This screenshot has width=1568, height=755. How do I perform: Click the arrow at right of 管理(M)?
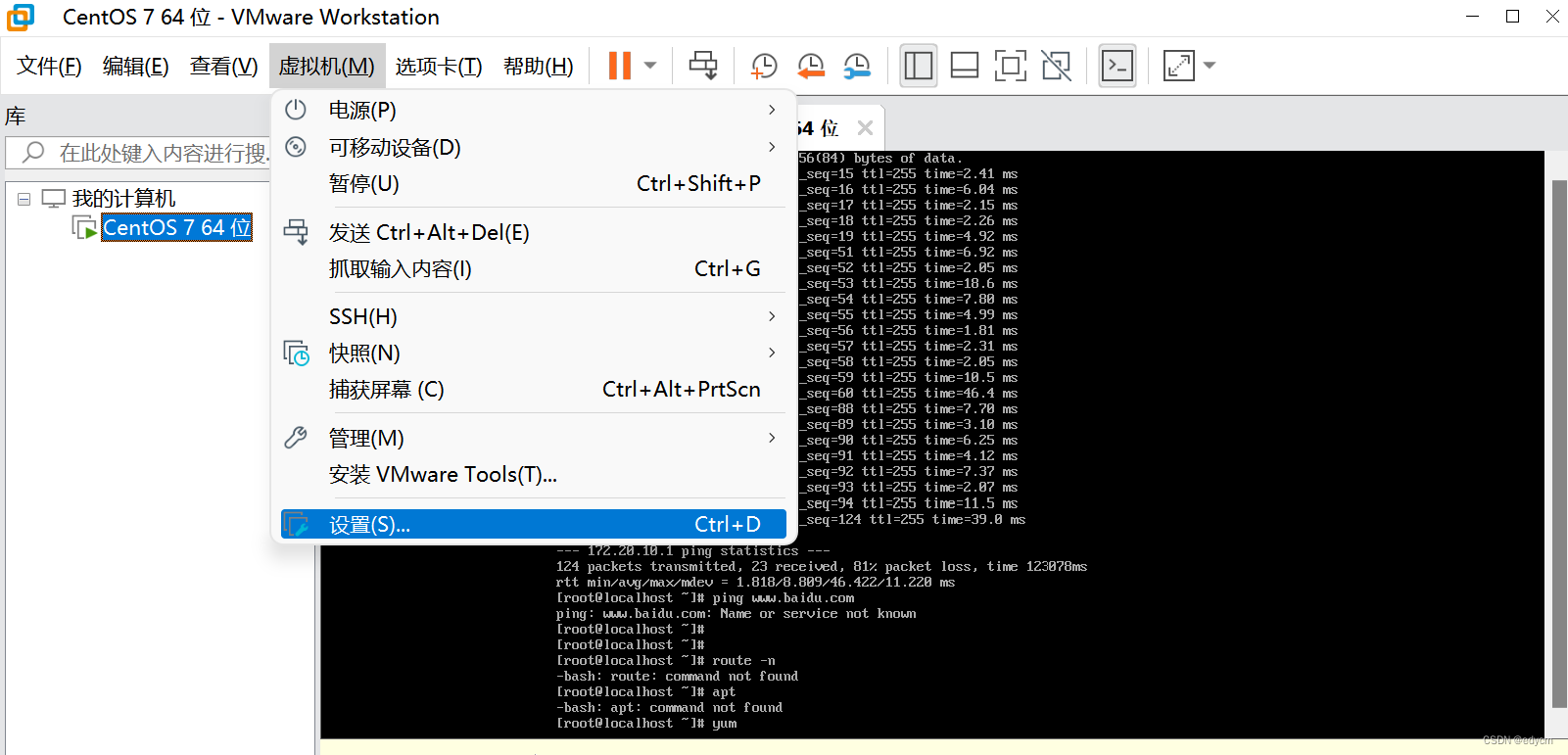click(x=772, y=438)
